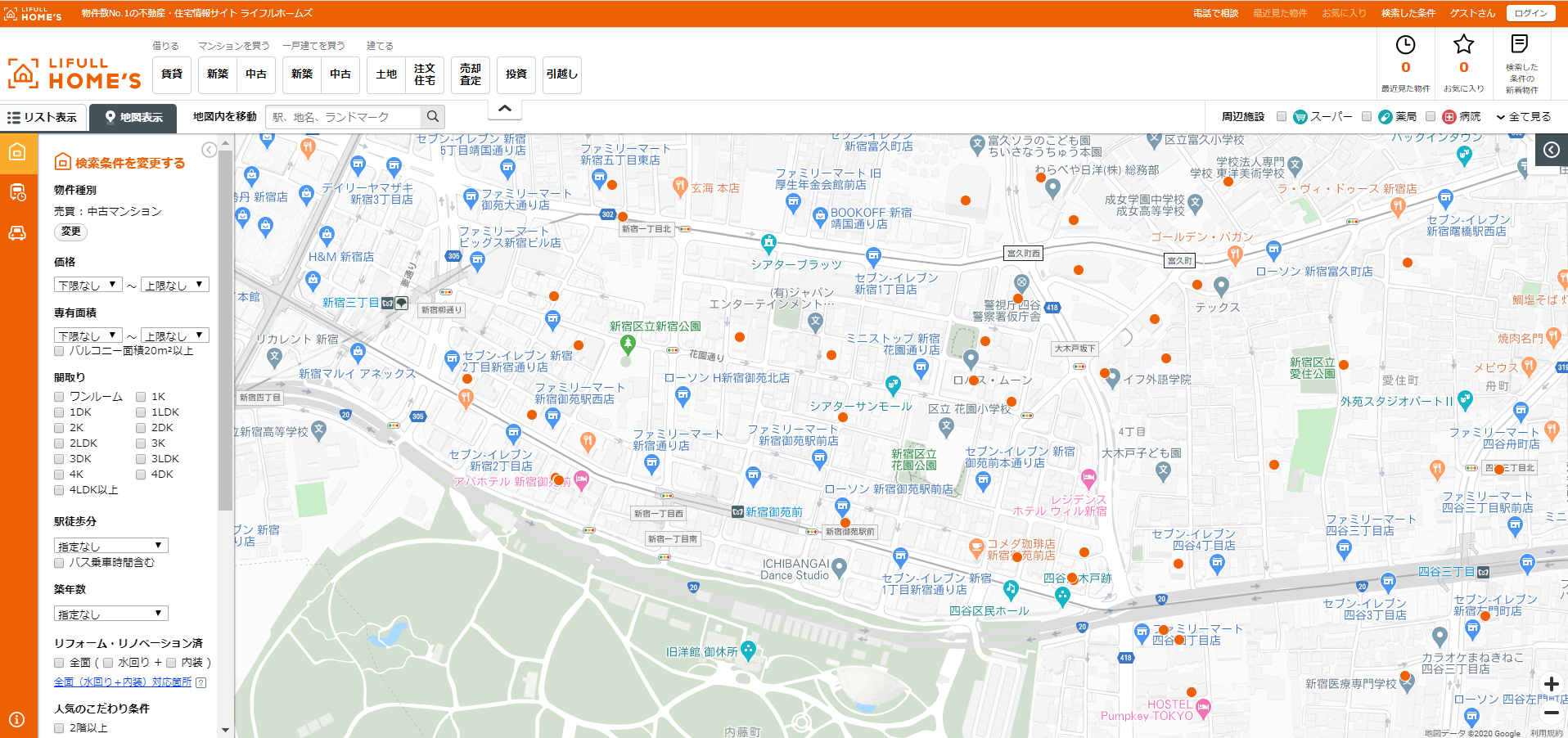Toggle the 2LDK floor plan checkbox
Screen dimensions: 1568x738
(59, 443)
